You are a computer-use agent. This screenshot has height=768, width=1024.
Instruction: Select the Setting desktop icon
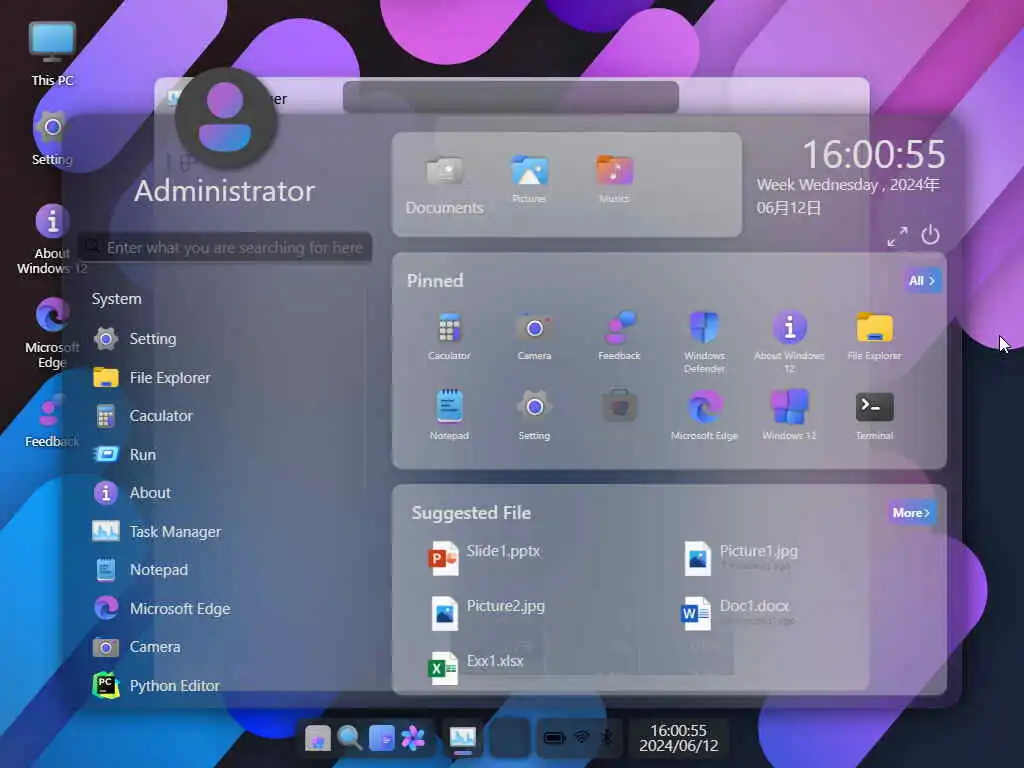52,138
